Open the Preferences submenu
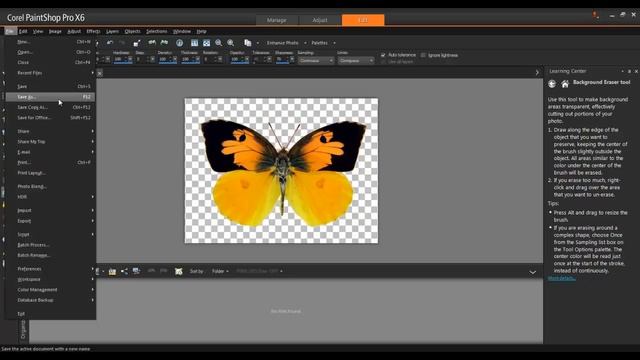The image size is (640, 360). click(x=51, y=269)
